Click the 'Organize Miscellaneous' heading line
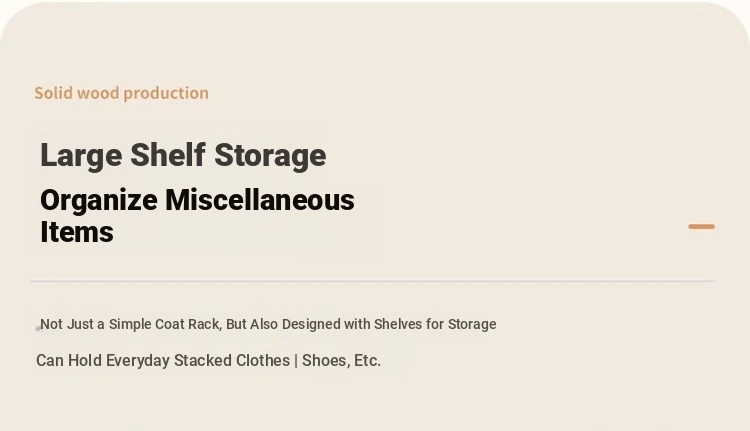750x431 pixels. [x=198, y=200]
